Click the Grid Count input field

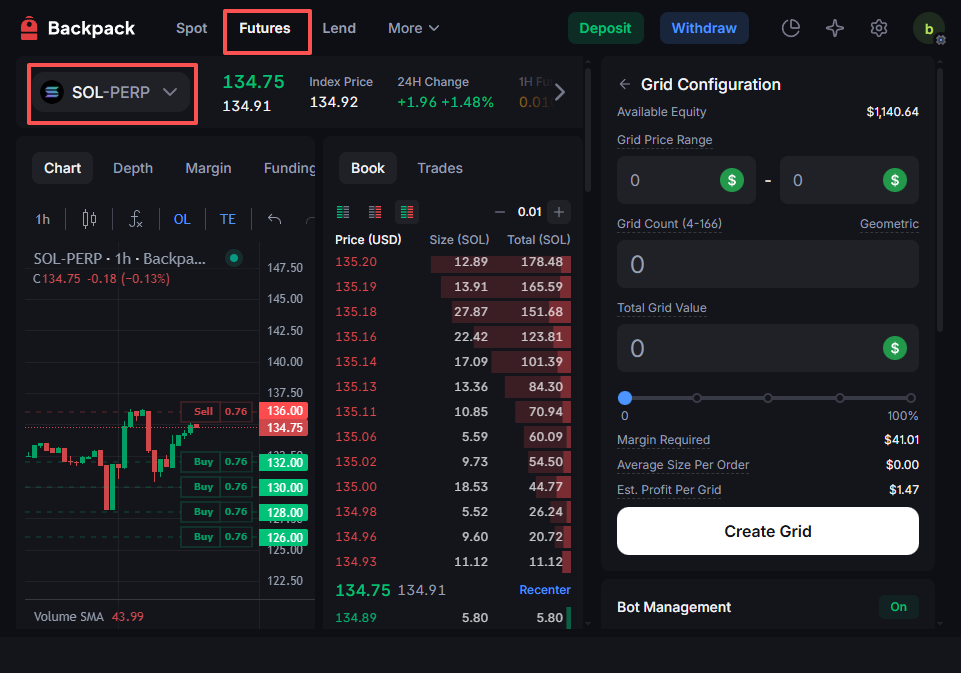coord(767,264)
